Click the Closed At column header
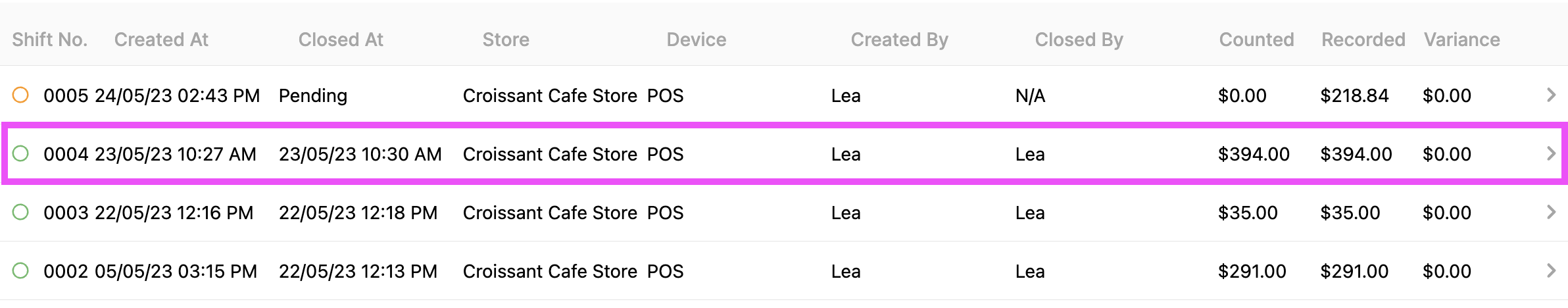The image size is (1568, 308). [x=341, y=39]
